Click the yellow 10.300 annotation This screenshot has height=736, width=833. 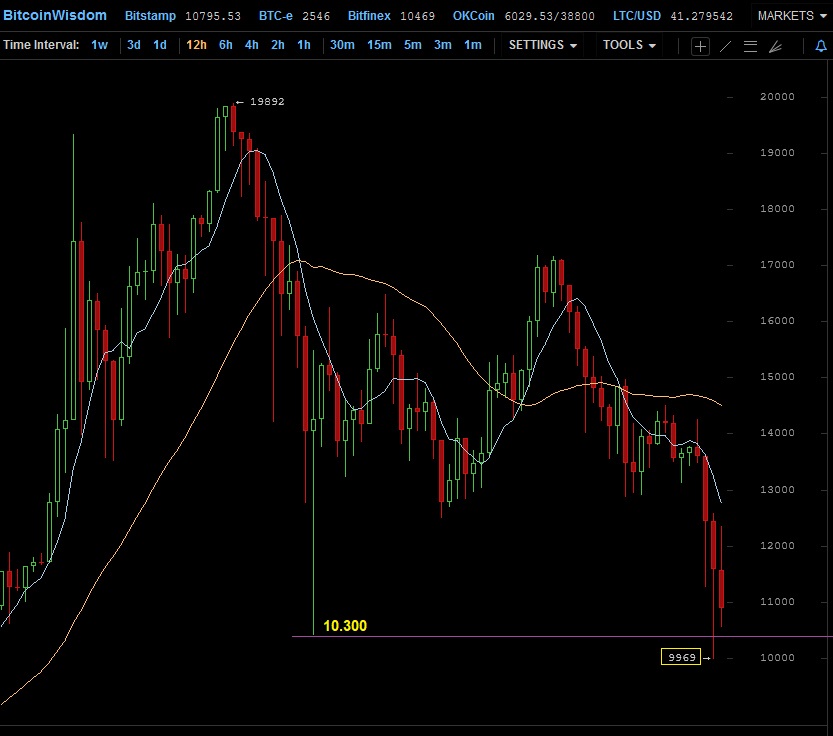pos(345,625)
